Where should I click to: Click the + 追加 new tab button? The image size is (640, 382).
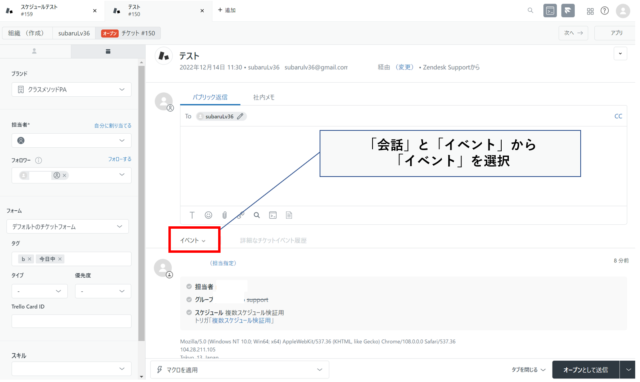tap(227, 10)
